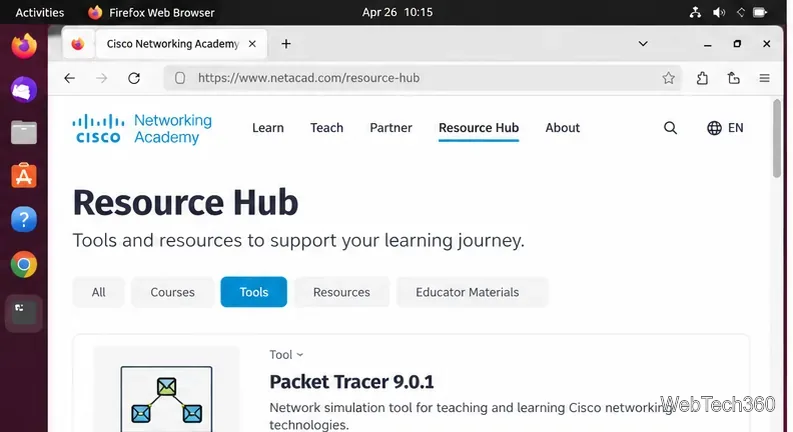This screenshot has width=793, height=432.
Task: Open the Firefox hamburger application menu
Action: (x=764, y=78)
